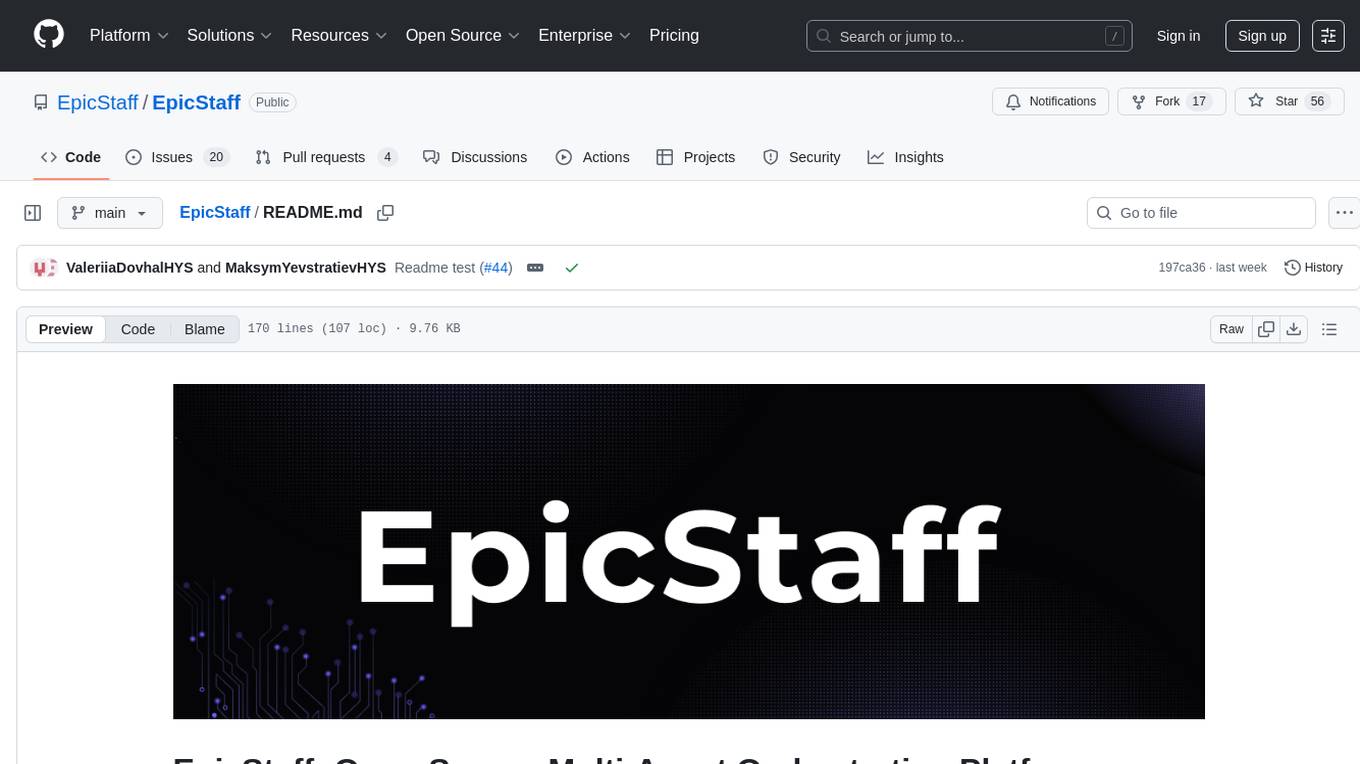Expand the file tree side panel
This screenshot has width=1360, height=764.
tap(33, 213)
